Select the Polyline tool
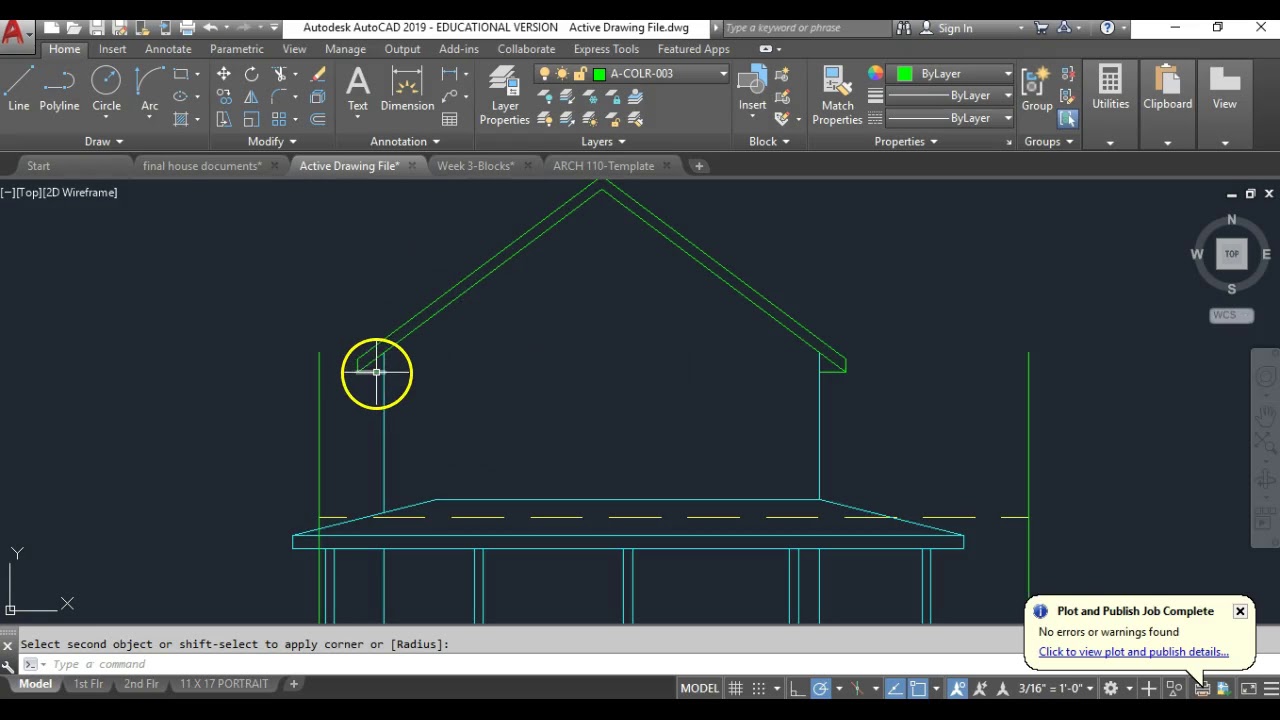 [x=59, y=88]
